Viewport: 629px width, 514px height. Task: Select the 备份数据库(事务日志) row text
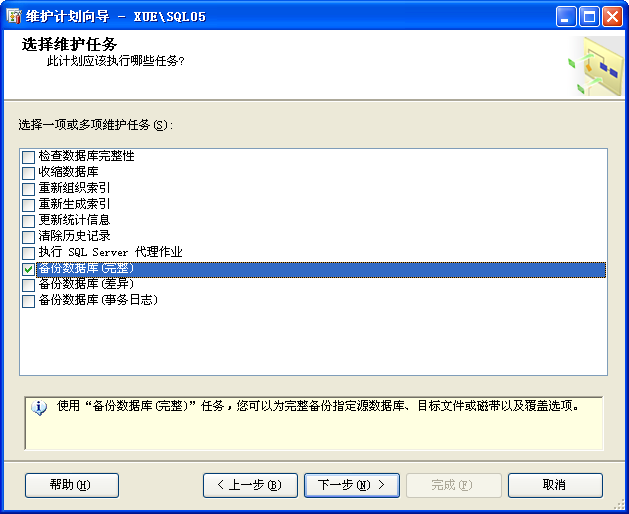(x=98, y=301)
